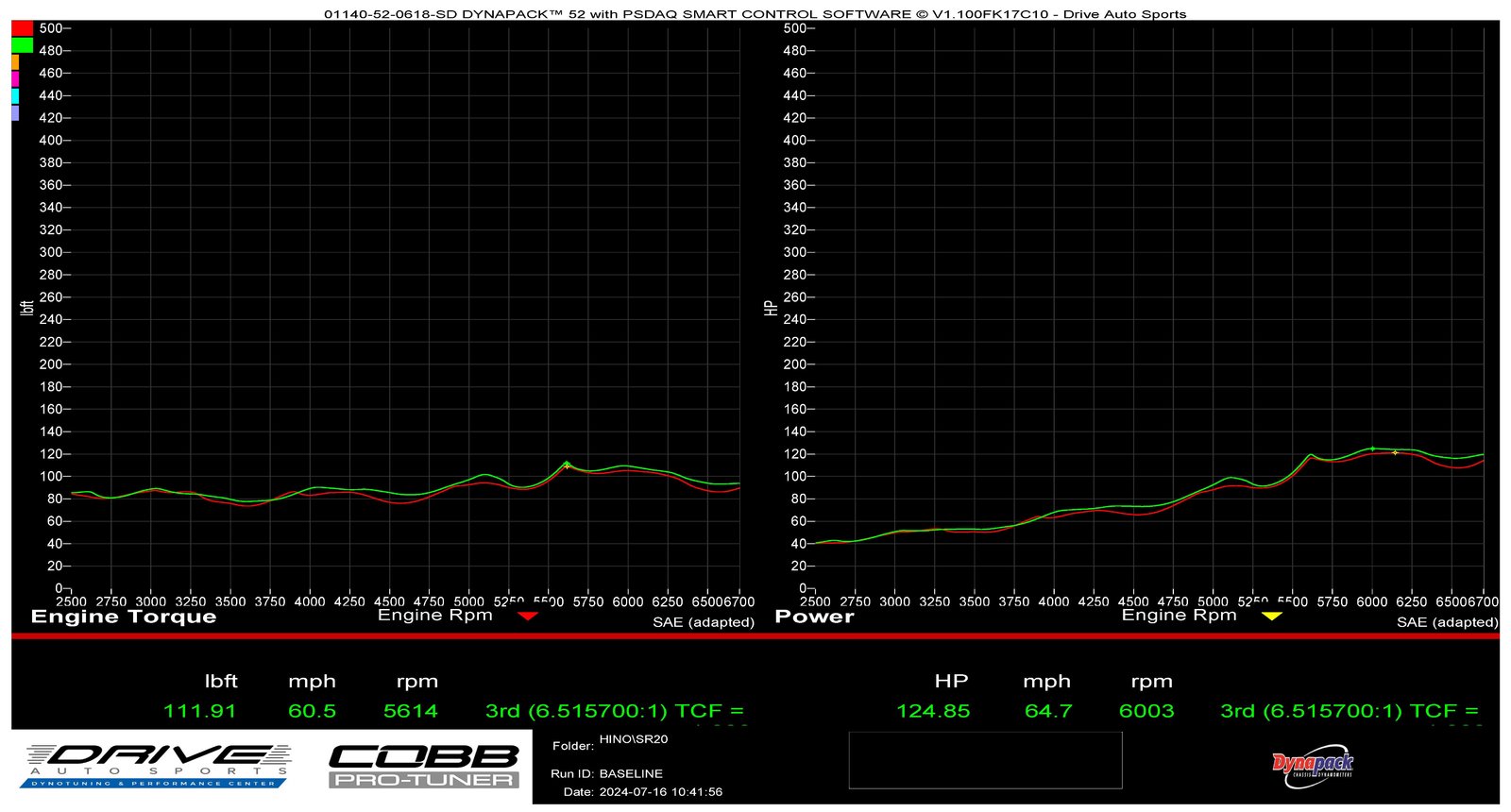Click the peak torque value 111.91
This screenshot has width=1511, height=812.
point(199,711)
